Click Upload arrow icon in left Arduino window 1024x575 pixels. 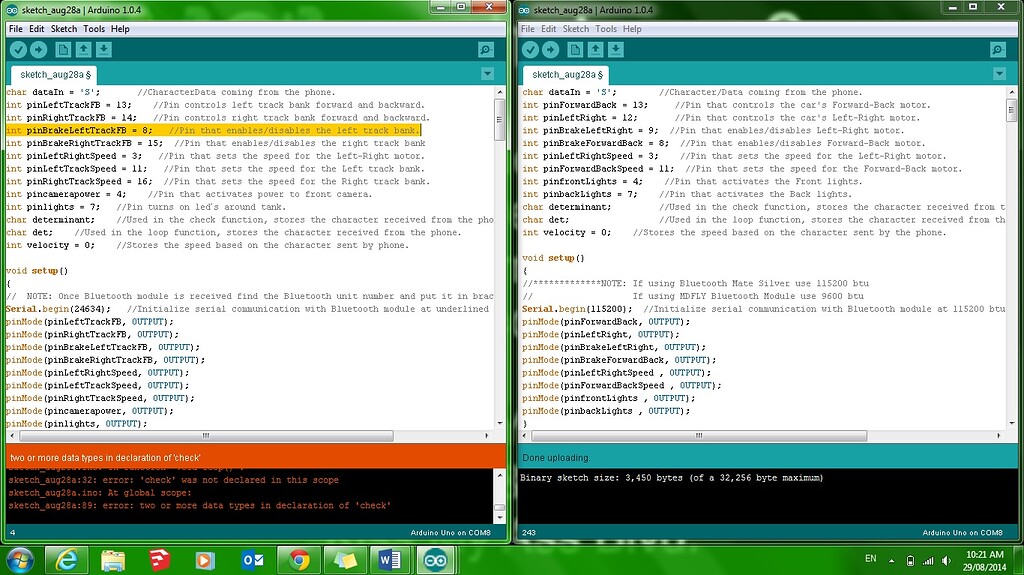[39, 50]
